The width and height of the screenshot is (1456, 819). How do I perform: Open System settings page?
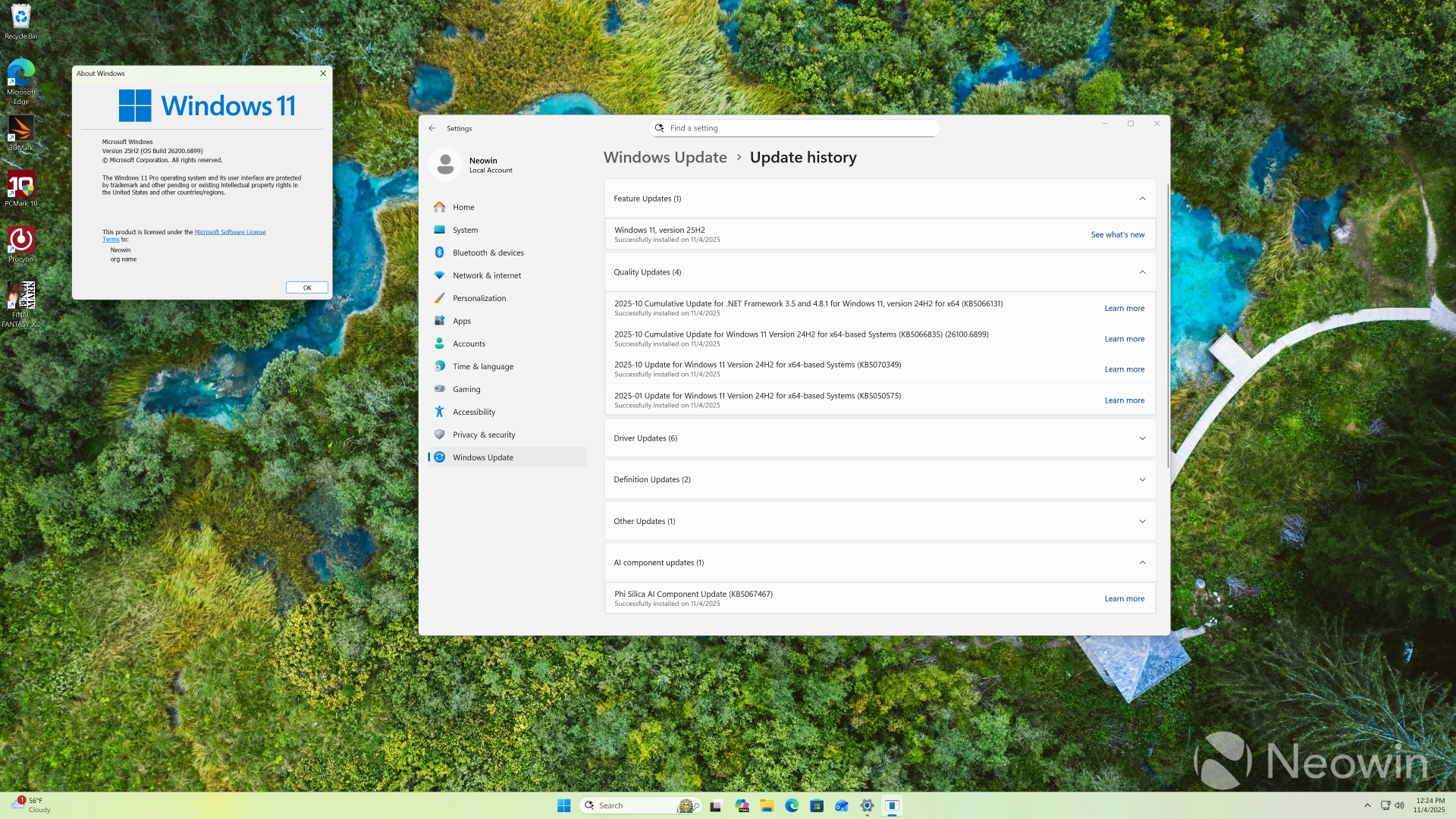click(507, 230)
